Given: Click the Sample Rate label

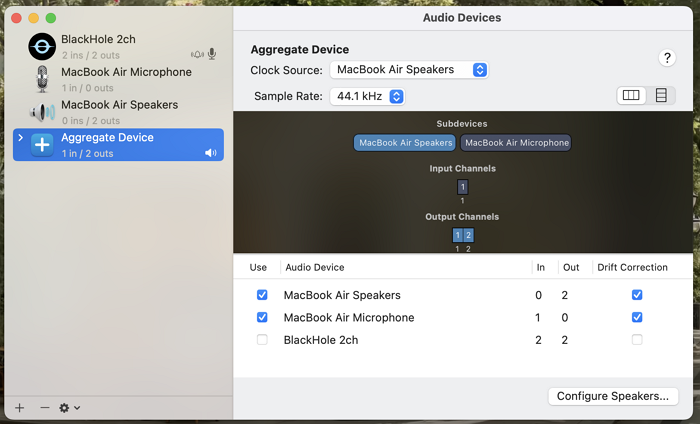Looking at the screenshot, I should [x=288, y=96].
